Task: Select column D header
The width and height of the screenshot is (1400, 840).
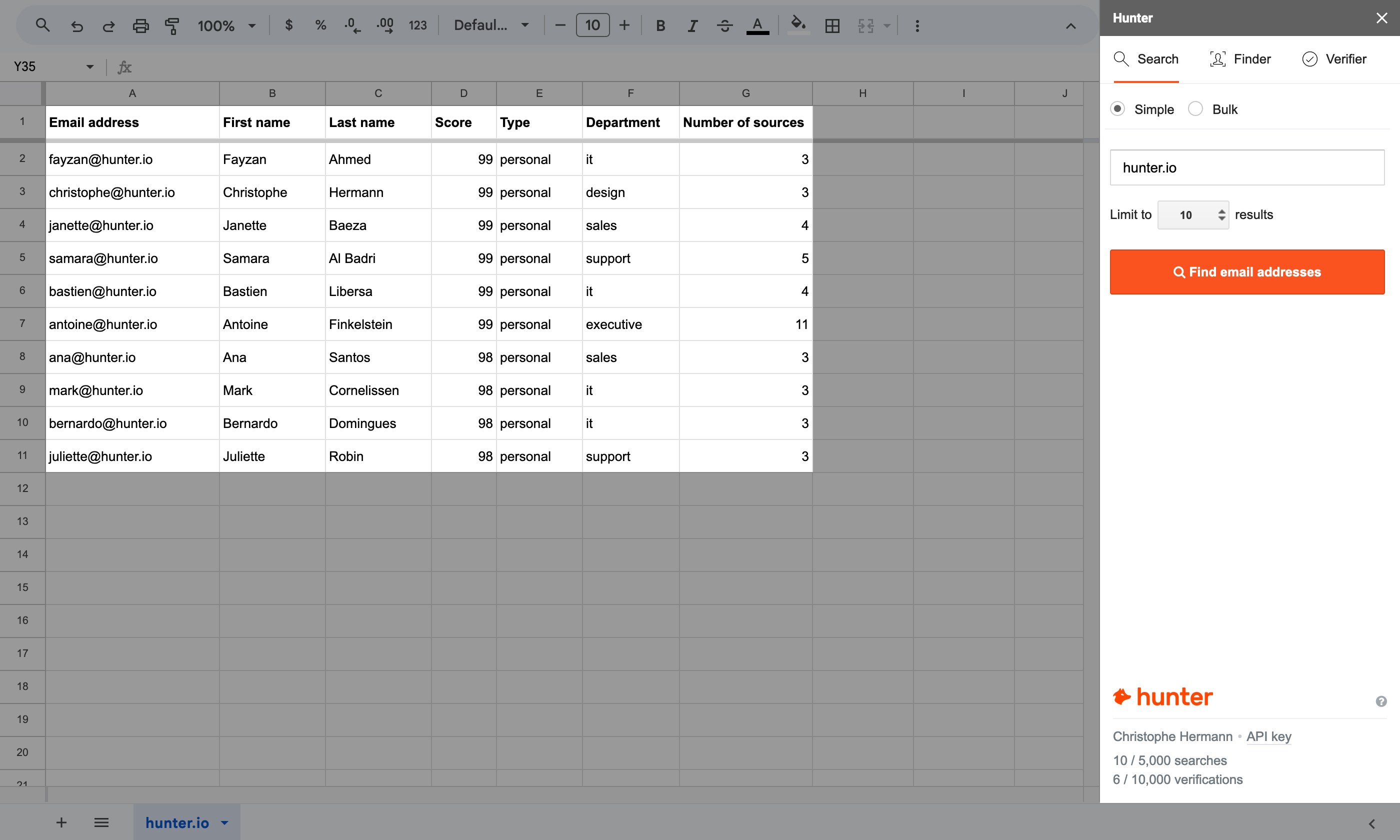Action: pos(463,93)
